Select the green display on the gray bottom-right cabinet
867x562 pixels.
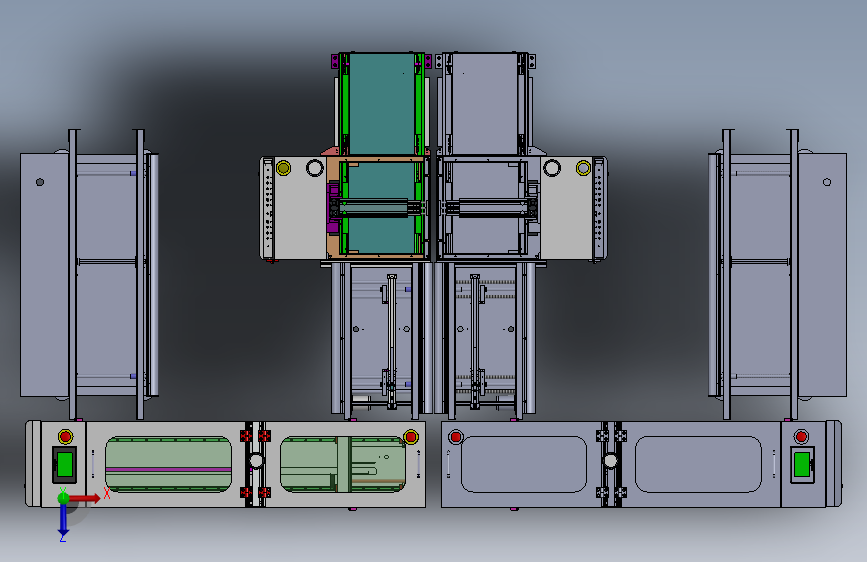tap(802, 464)
